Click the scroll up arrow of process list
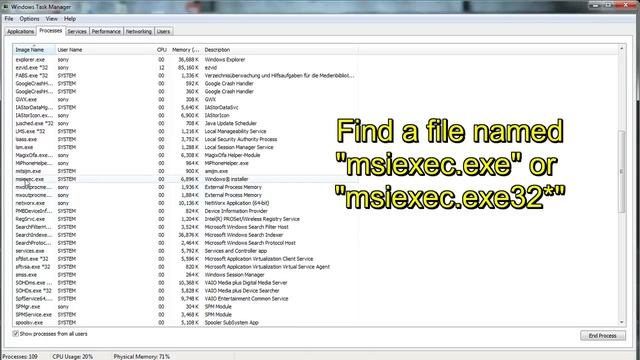The image size is (640, 360). point(622,48)
